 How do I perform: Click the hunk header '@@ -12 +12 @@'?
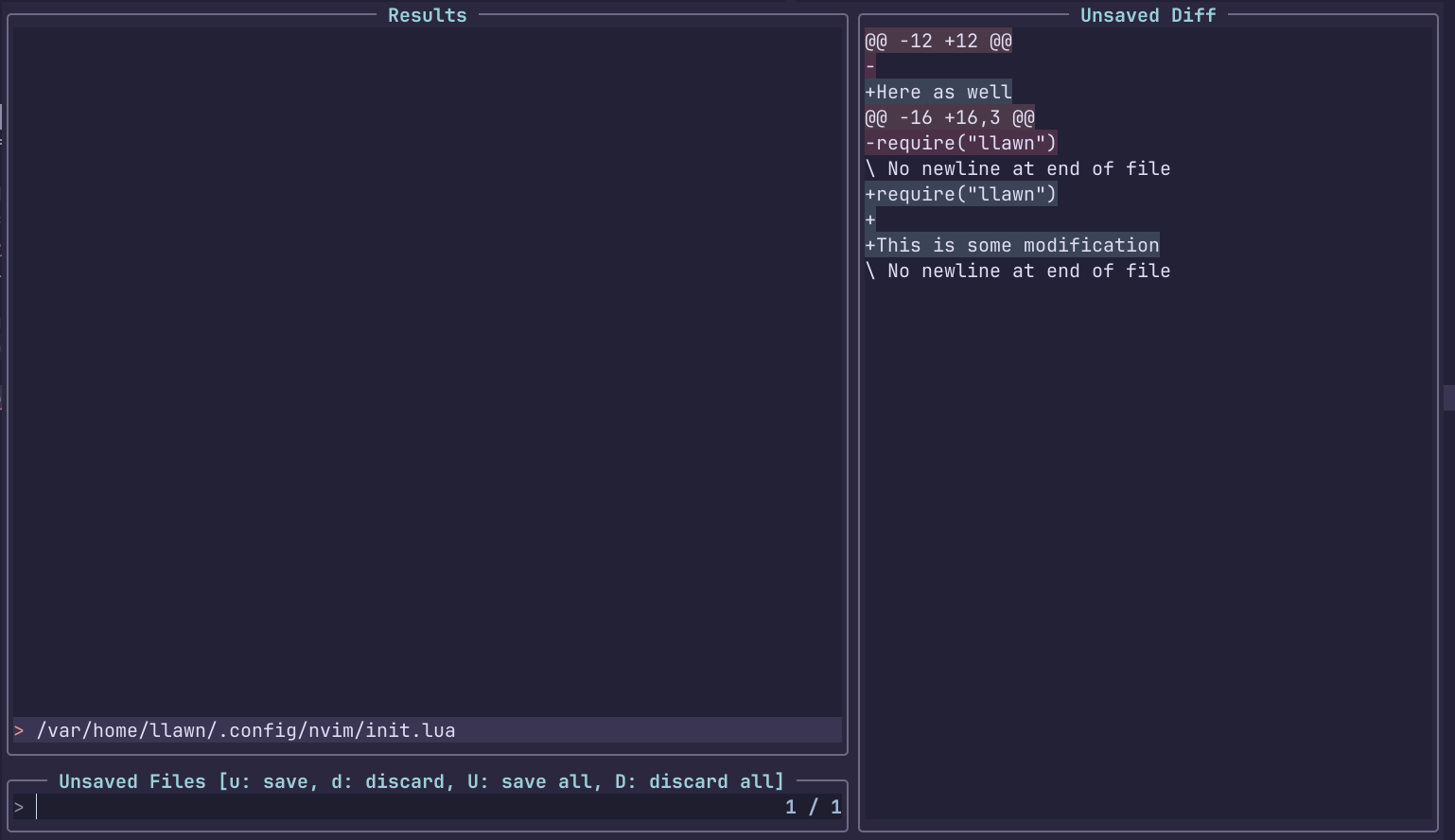pyautogui.click(x=938, y=41)
